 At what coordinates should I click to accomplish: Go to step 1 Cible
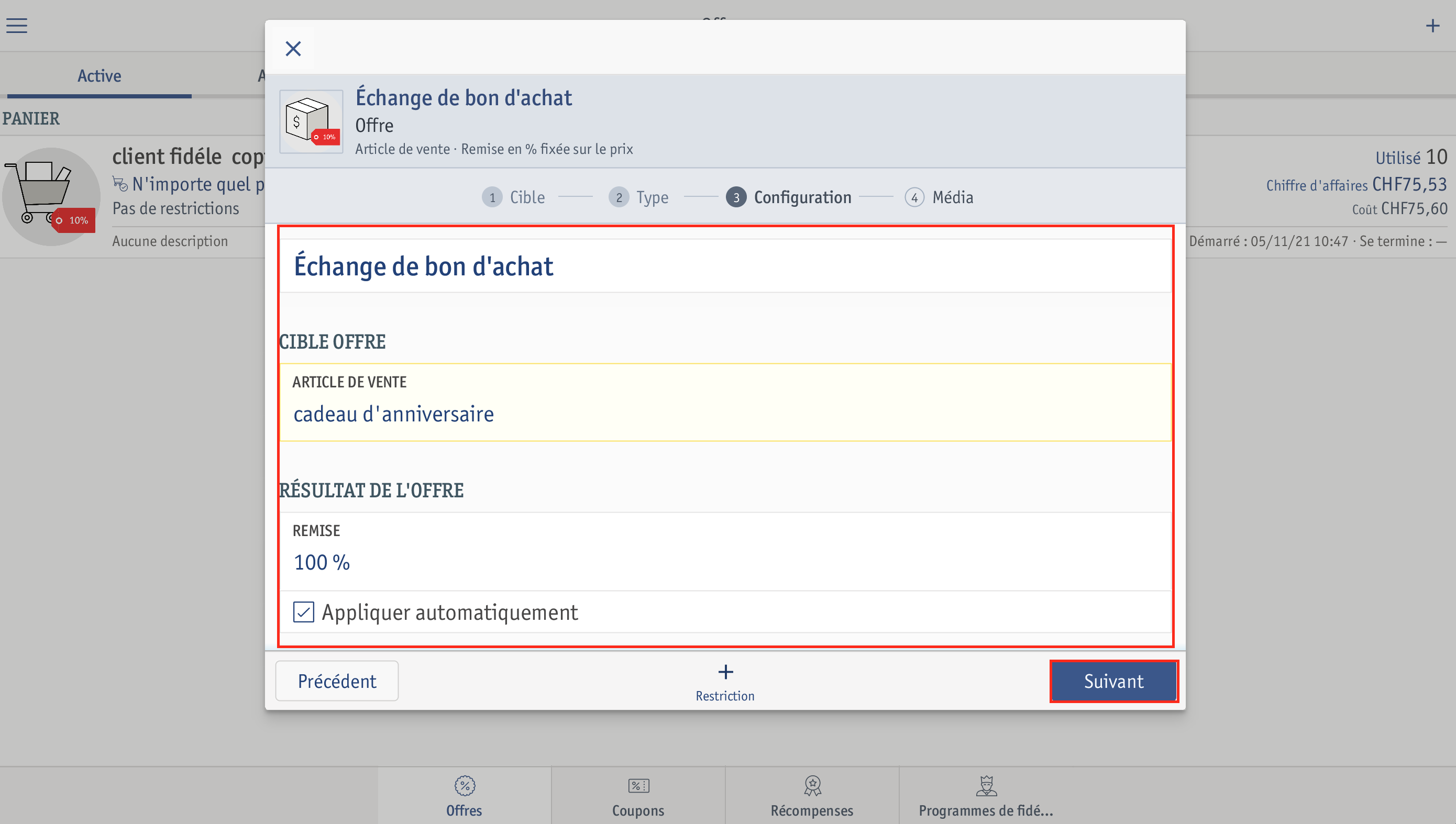coord(513,197)
